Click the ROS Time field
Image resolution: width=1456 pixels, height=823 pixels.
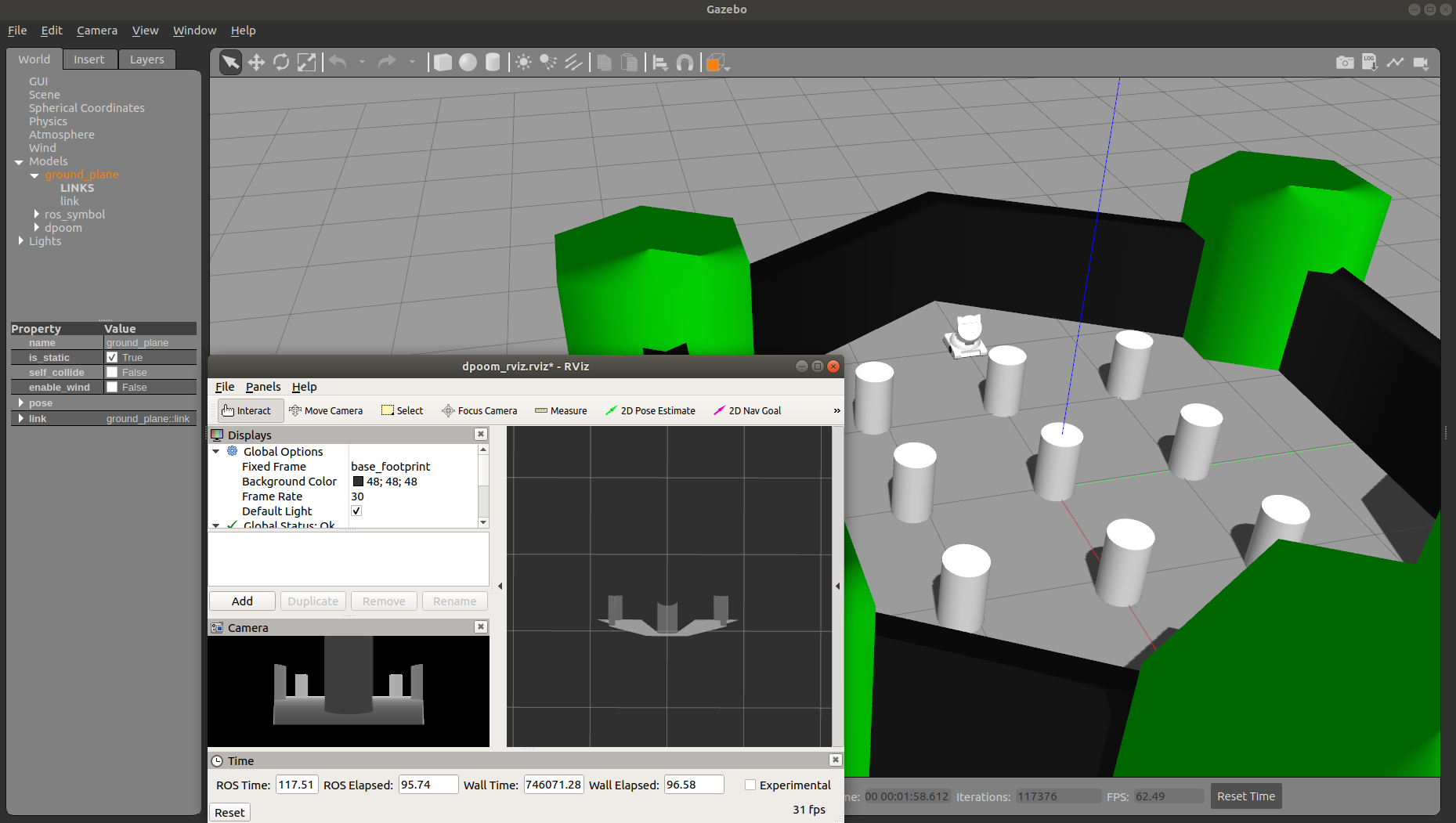tap(297, 785)
